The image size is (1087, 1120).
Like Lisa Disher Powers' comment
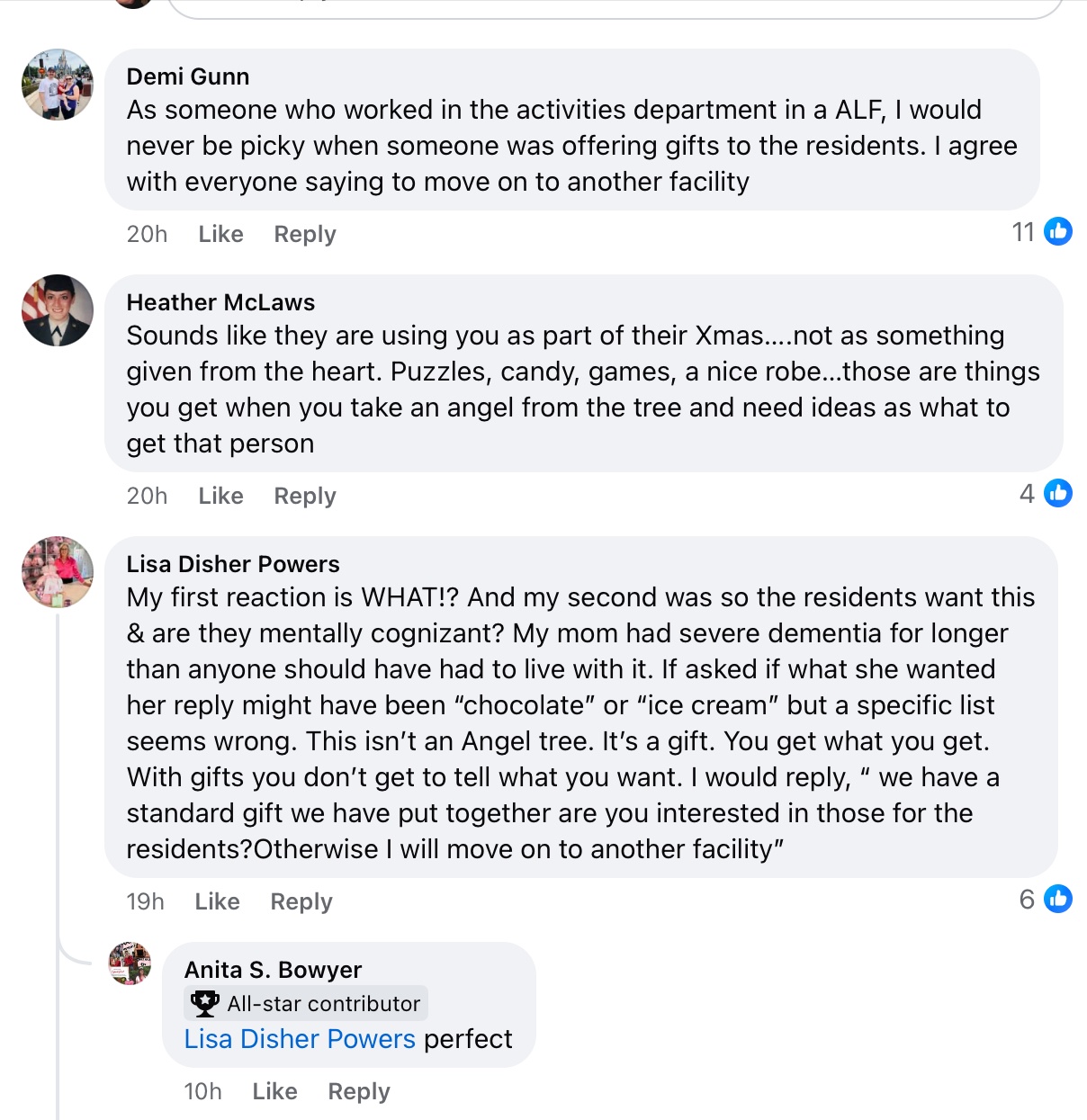coord(217,901)
